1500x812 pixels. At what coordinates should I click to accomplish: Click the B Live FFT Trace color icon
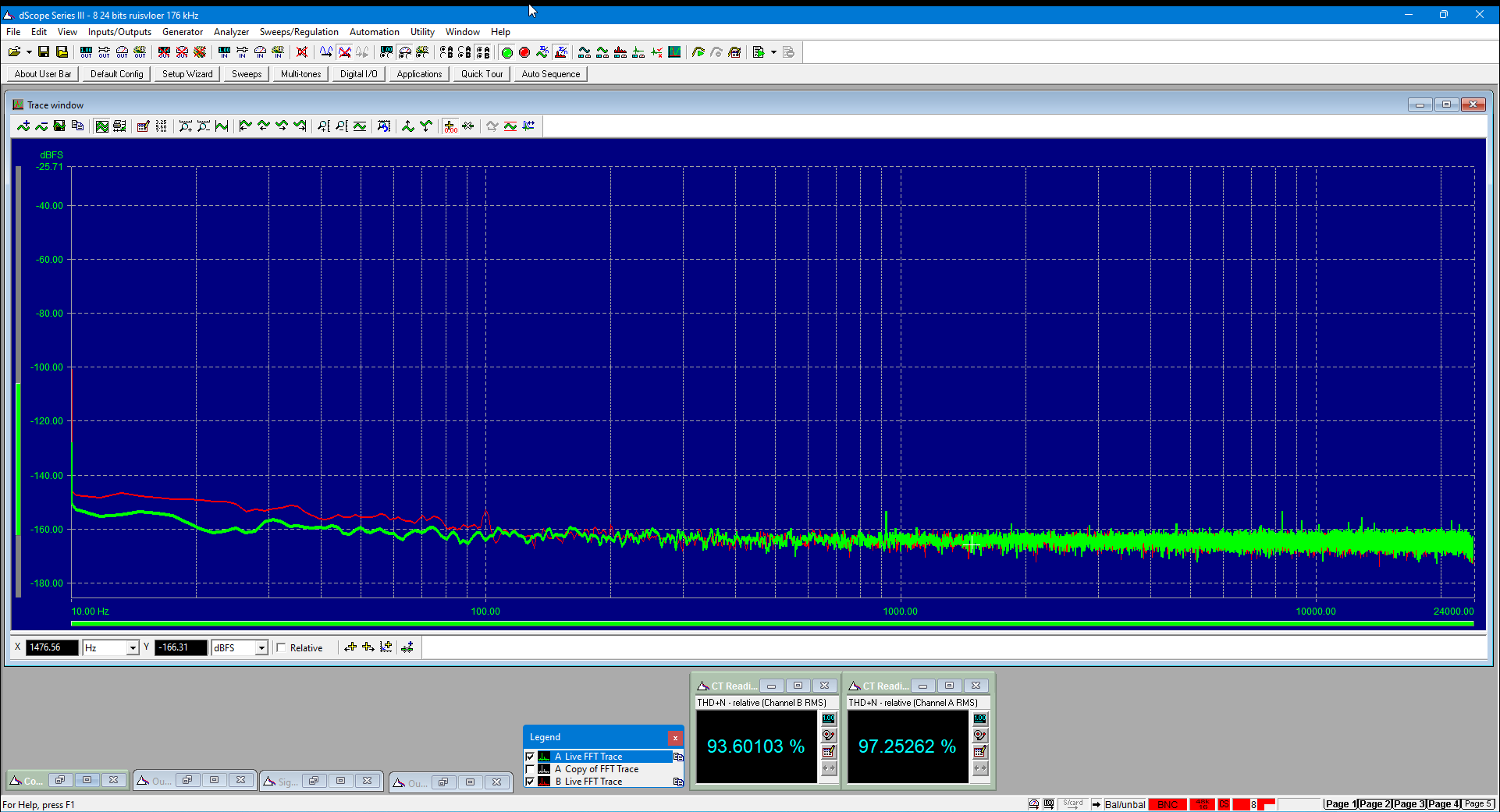point(544,782)
